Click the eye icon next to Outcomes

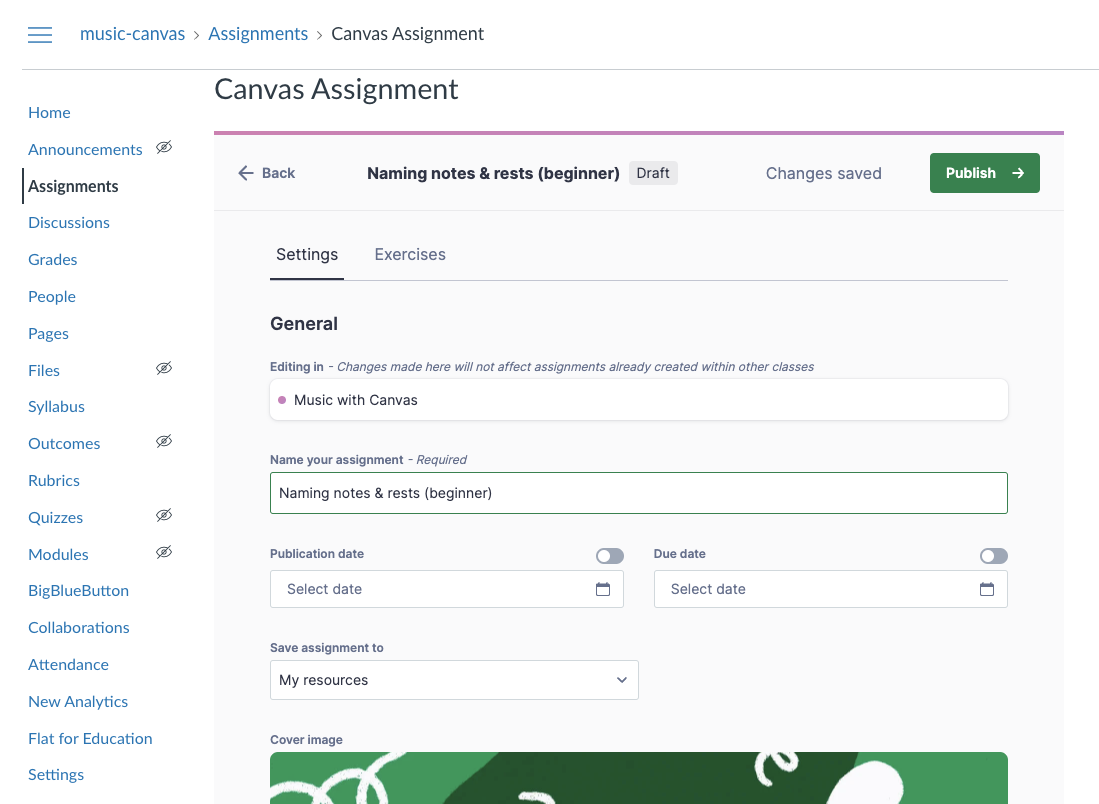click(x=163, y=441)
